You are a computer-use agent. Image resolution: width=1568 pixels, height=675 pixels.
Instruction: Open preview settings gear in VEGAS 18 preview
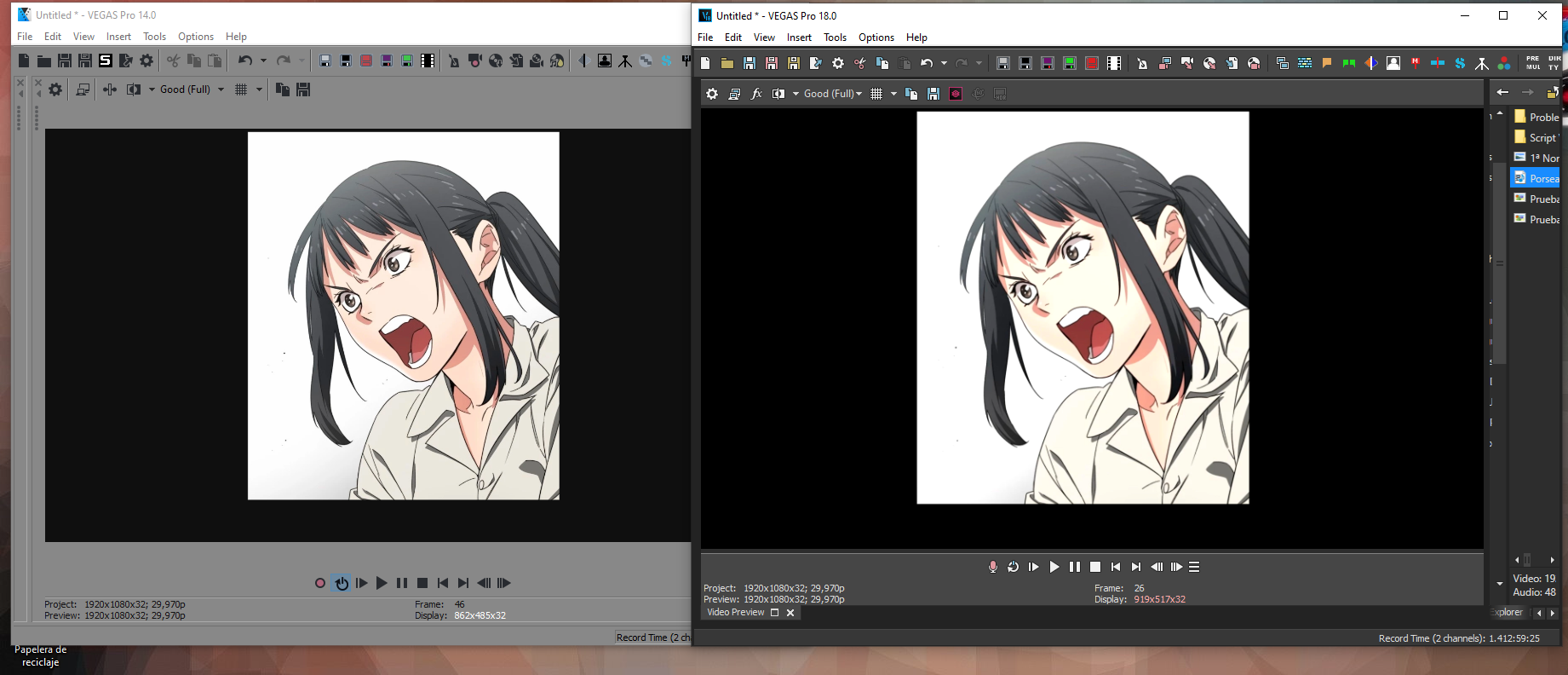tap(712, 94)
